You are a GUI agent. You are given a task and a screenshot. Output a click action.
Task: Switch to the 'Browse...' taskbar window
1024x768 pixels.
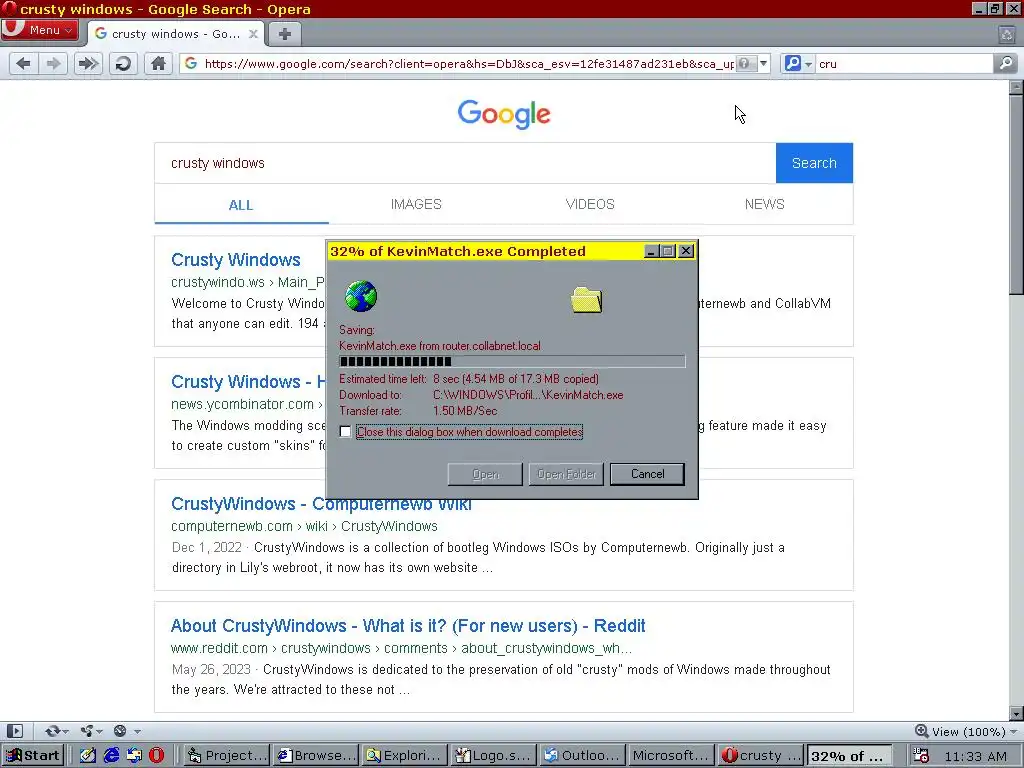[316, 756]
